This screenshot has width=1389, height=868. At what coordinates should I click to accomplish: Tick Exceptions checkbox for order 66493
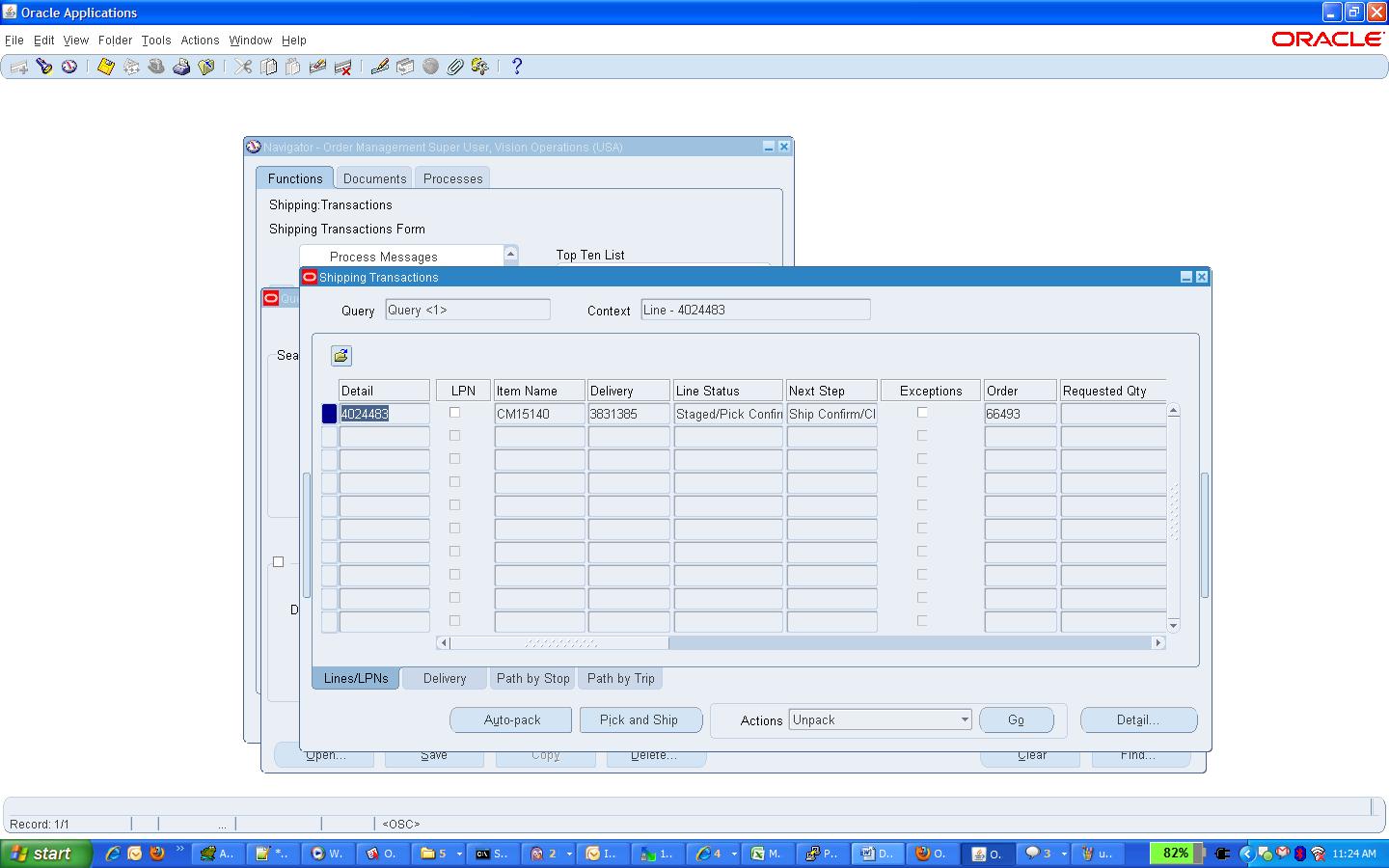point(922,413)
